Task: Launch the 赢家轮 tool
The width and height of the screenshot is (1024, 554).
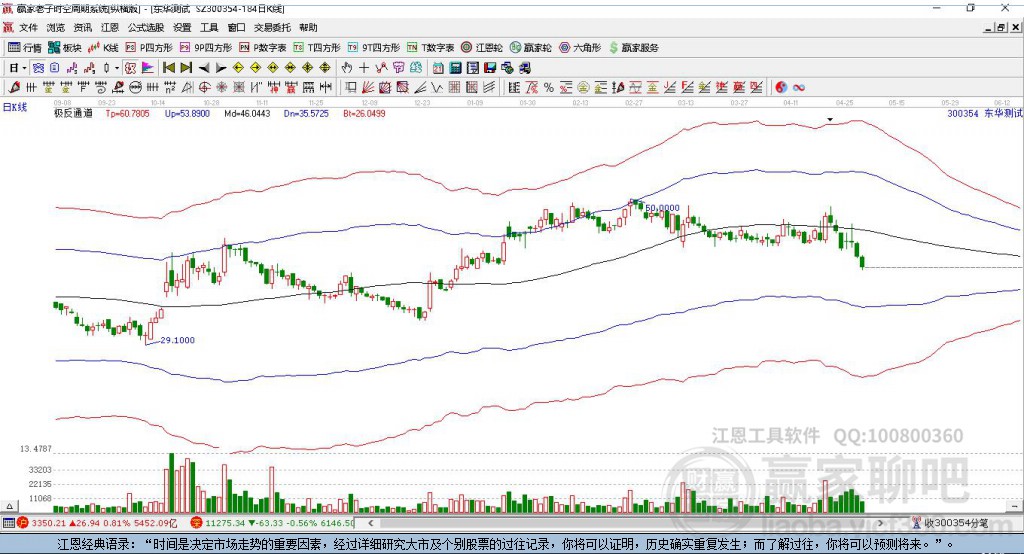Action: pos(531,48)
